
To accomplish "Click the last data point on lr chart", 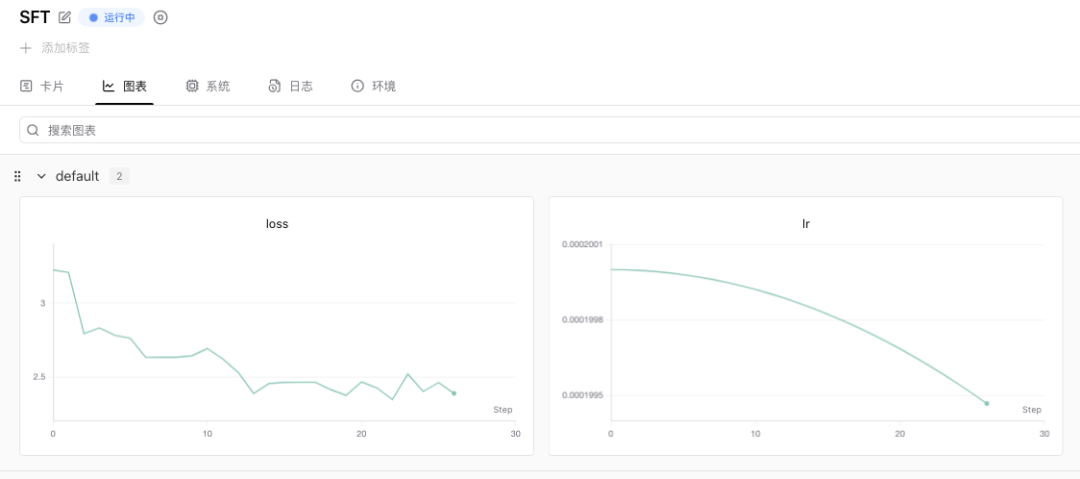I will 986,403.
